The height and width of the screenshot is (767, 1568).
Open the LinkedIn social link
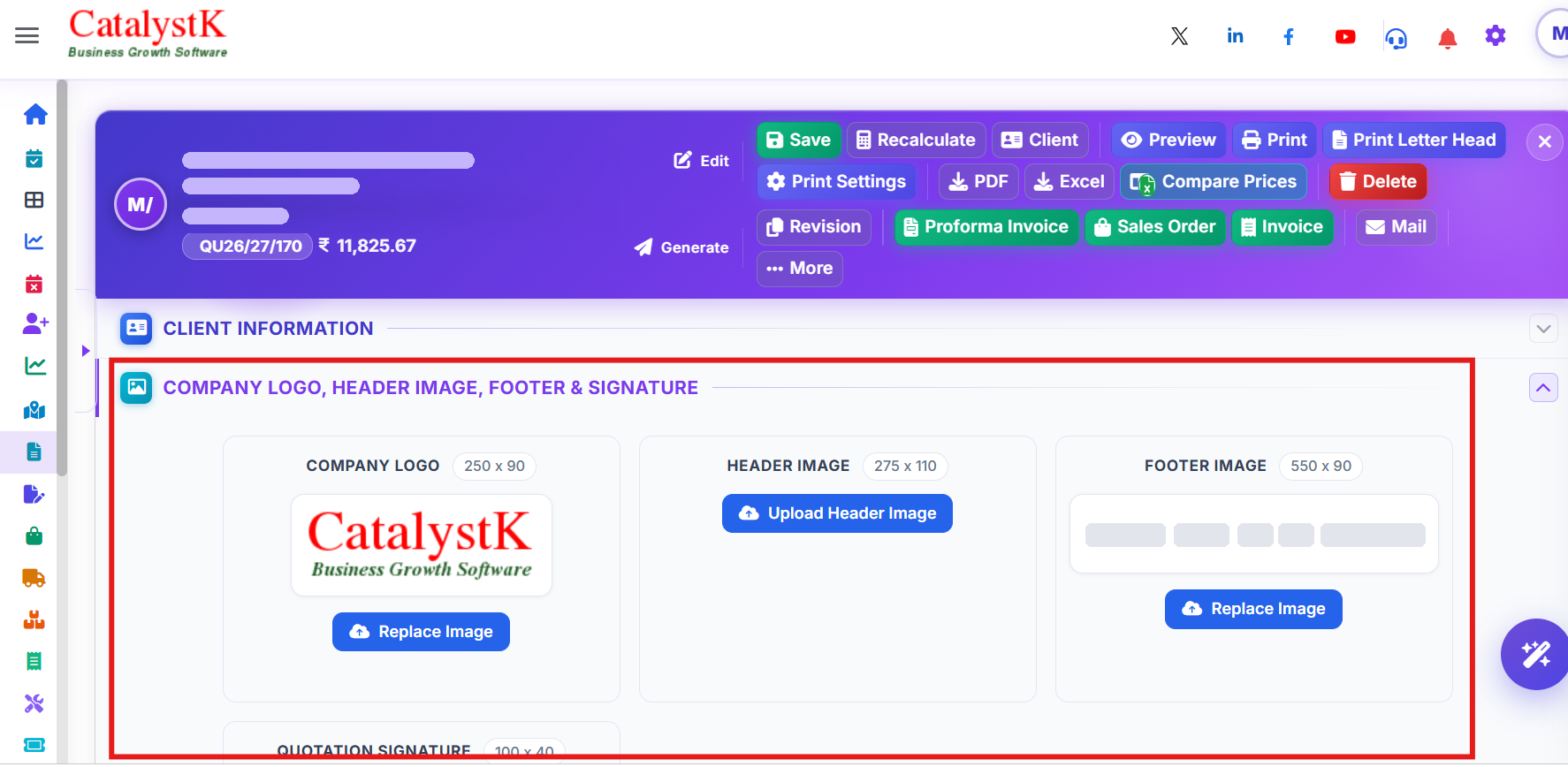pos(1235,36)
